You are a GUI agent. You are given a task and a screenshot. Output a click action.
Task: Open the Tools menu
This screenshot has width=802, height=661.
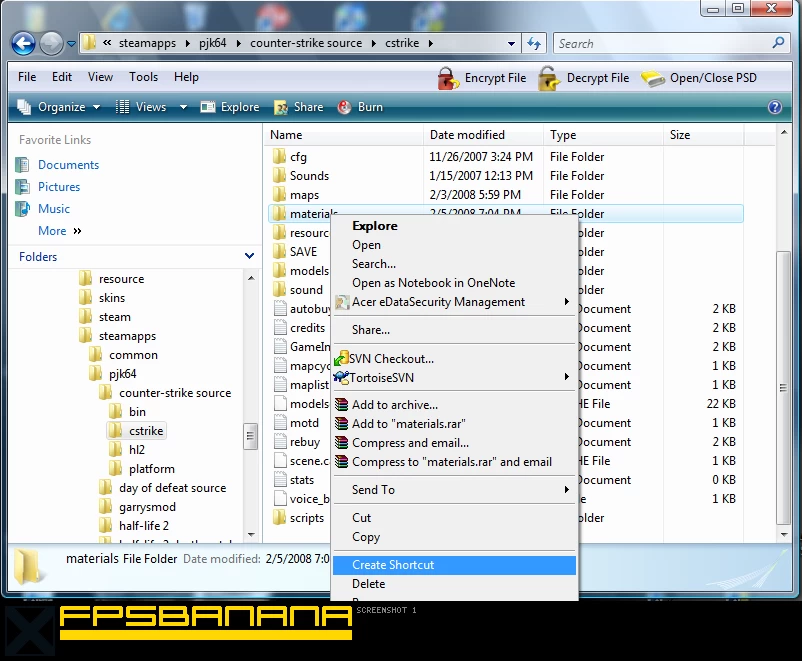(143, 77)
